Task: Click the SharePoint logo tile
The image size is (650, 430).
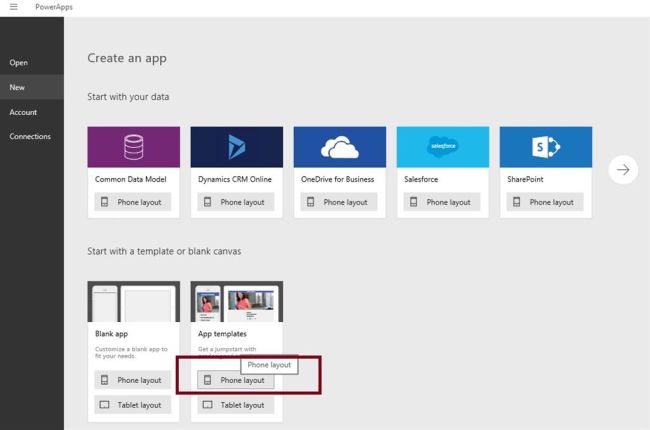Action: click(546, 147)
